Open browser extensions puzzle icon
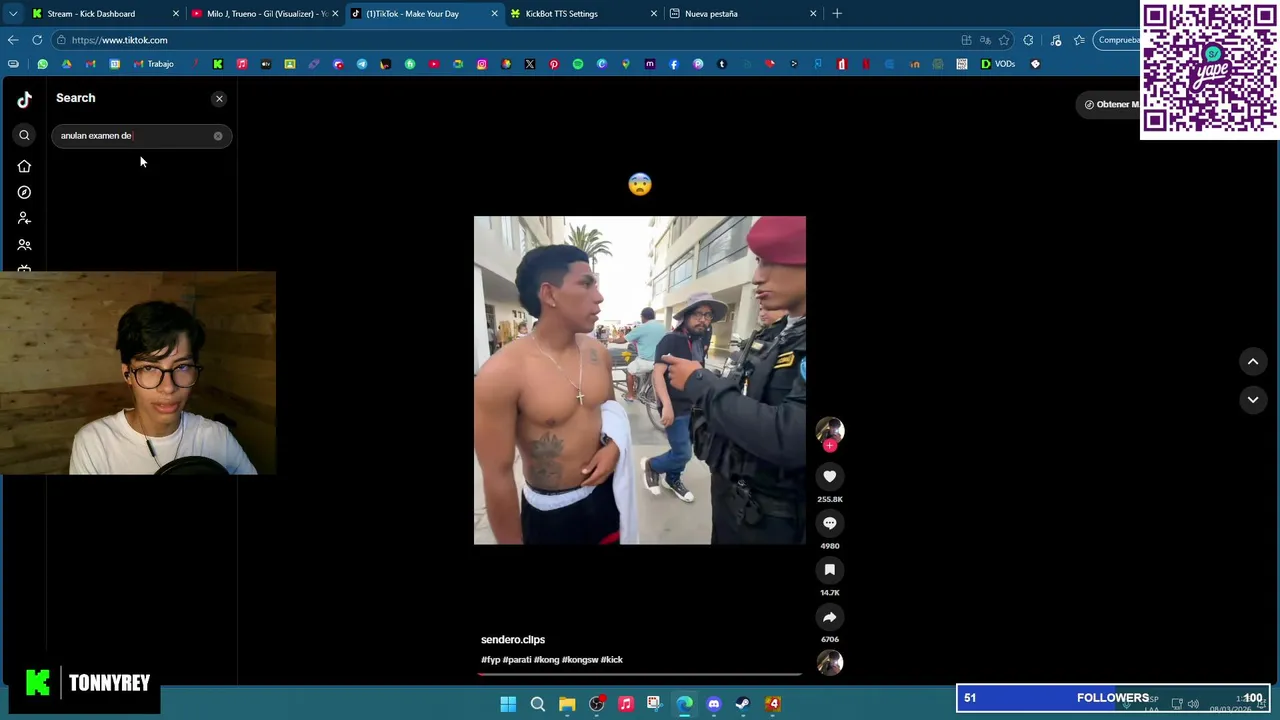Screen dimensions: 1280x720 tap(1028, 40)
